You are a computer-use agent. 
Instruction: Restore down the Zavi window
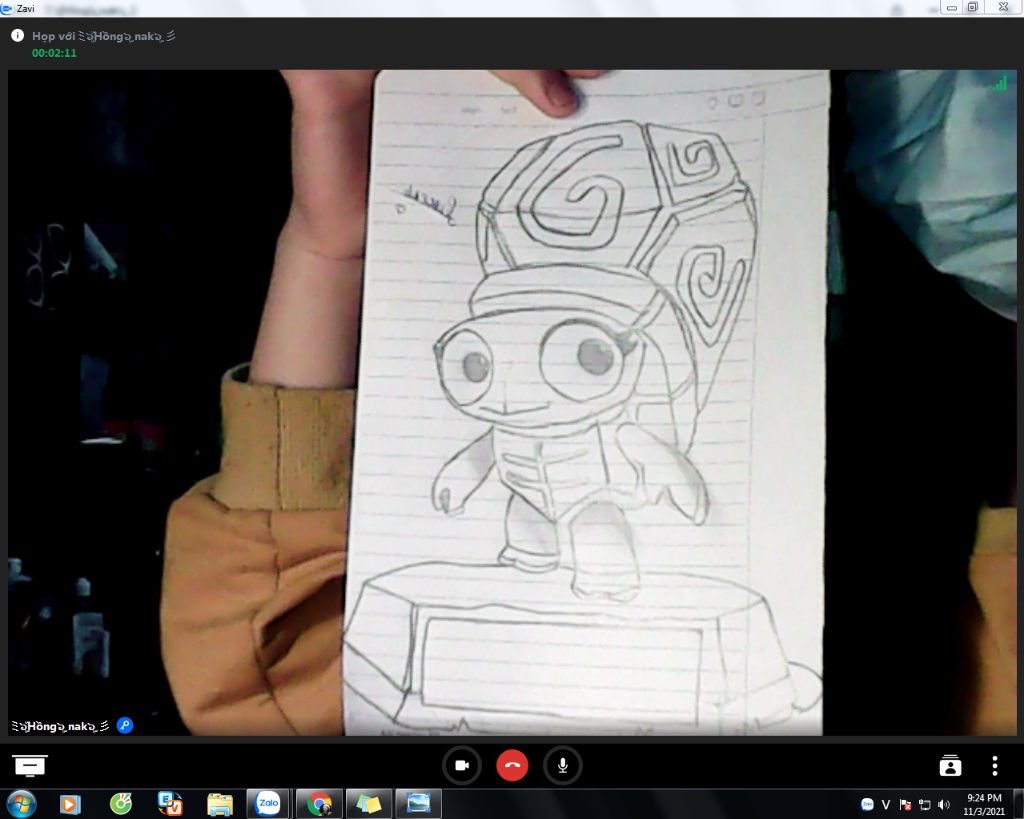[x=972, y=7]
